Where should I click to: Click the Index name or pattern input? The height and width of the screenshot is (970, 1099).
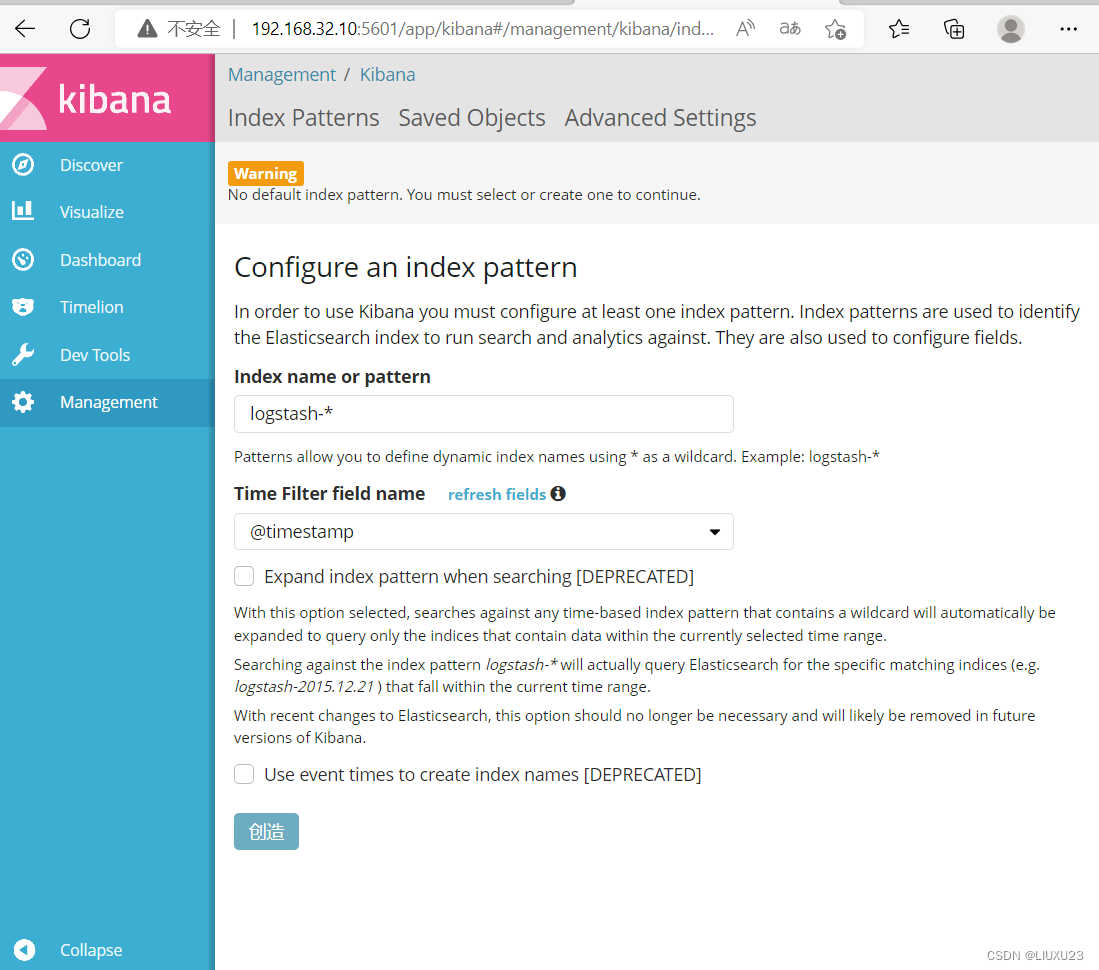[x=484, y=414]
